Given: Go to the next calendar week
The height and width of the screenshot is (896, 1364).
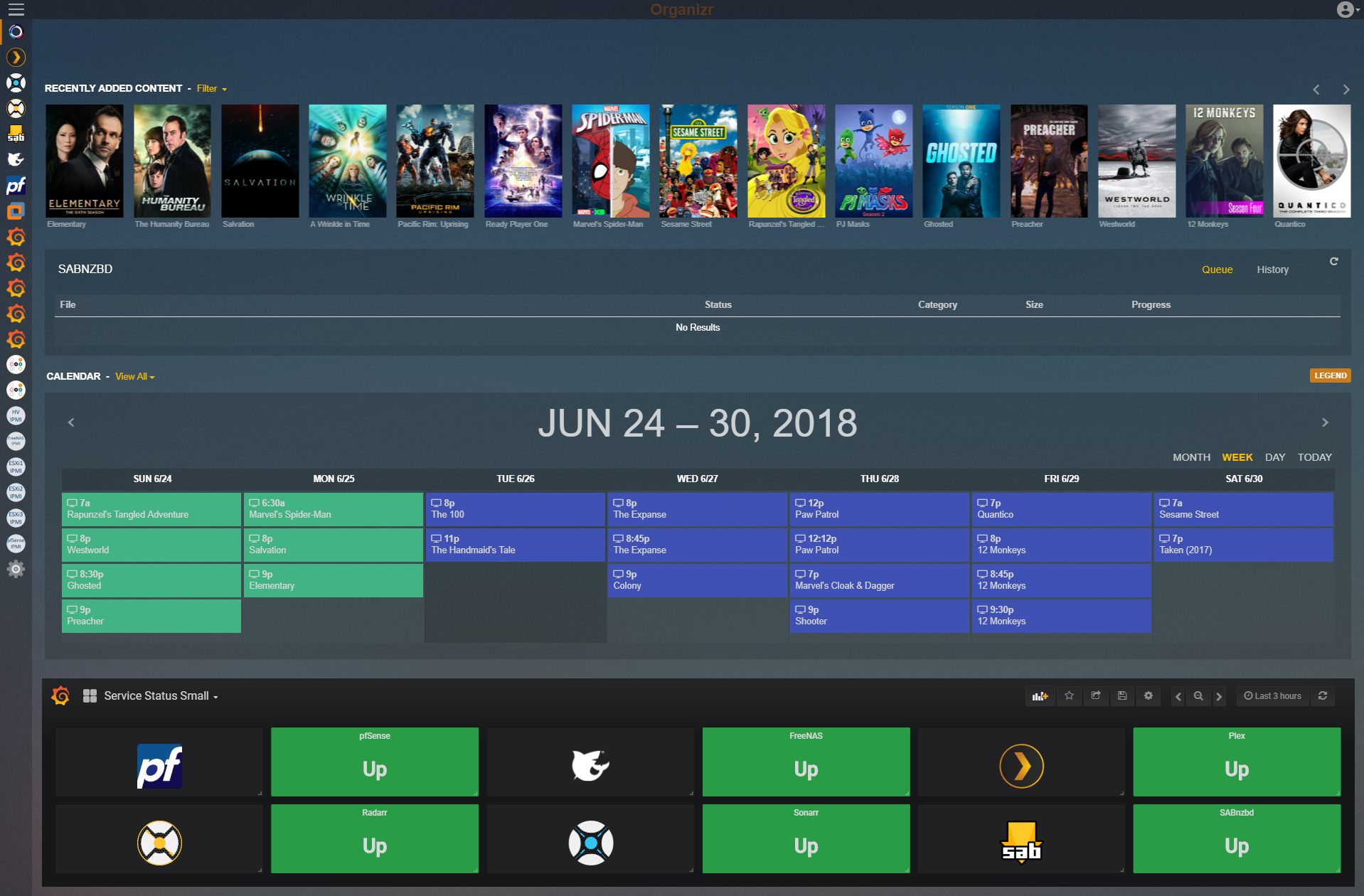Looking at the screenshot, I should [1325, 422].
